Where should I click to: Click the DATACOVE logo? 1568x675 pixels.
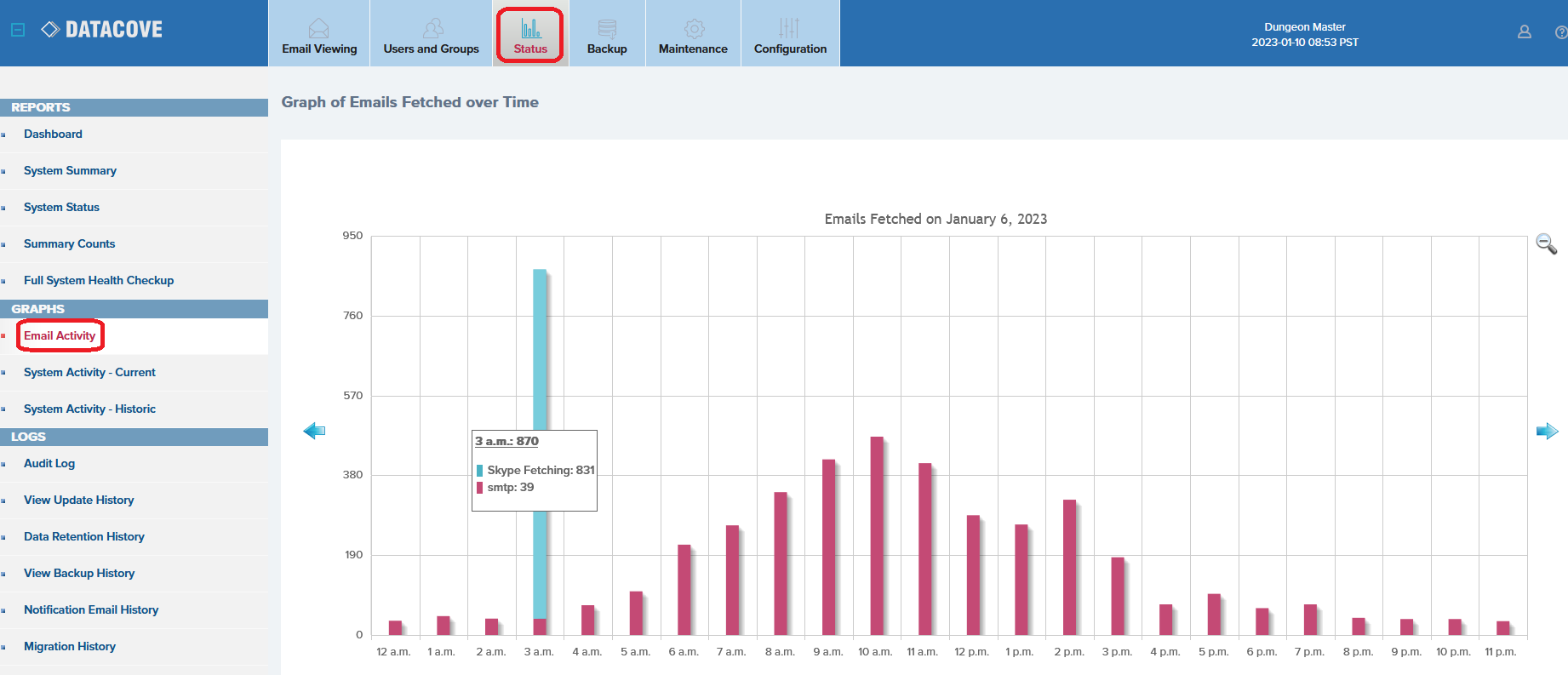(x=102, y=30)
